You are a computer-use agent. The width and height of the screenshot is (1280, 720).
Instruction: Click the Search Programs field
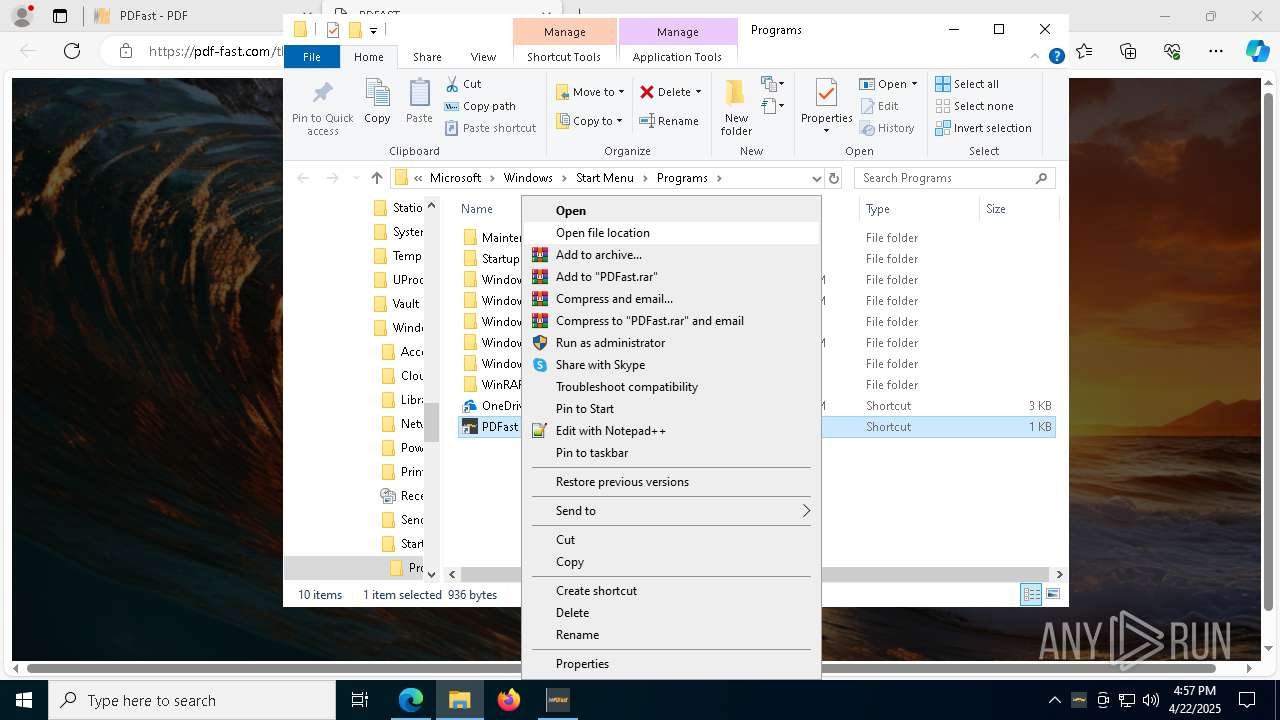pyautogui.click(x=955, y=178)
